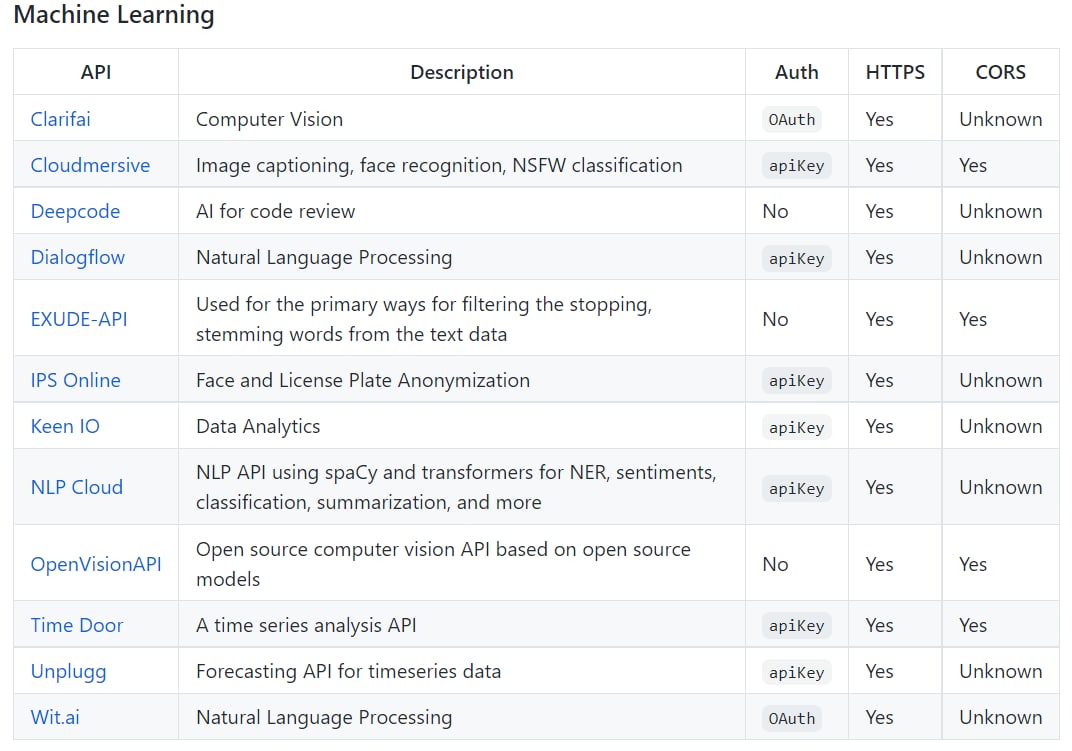This screenshot has width=1072, height=751.
Task: Click the apiKey badge in Unplugg row
Action: pos(796,672)
